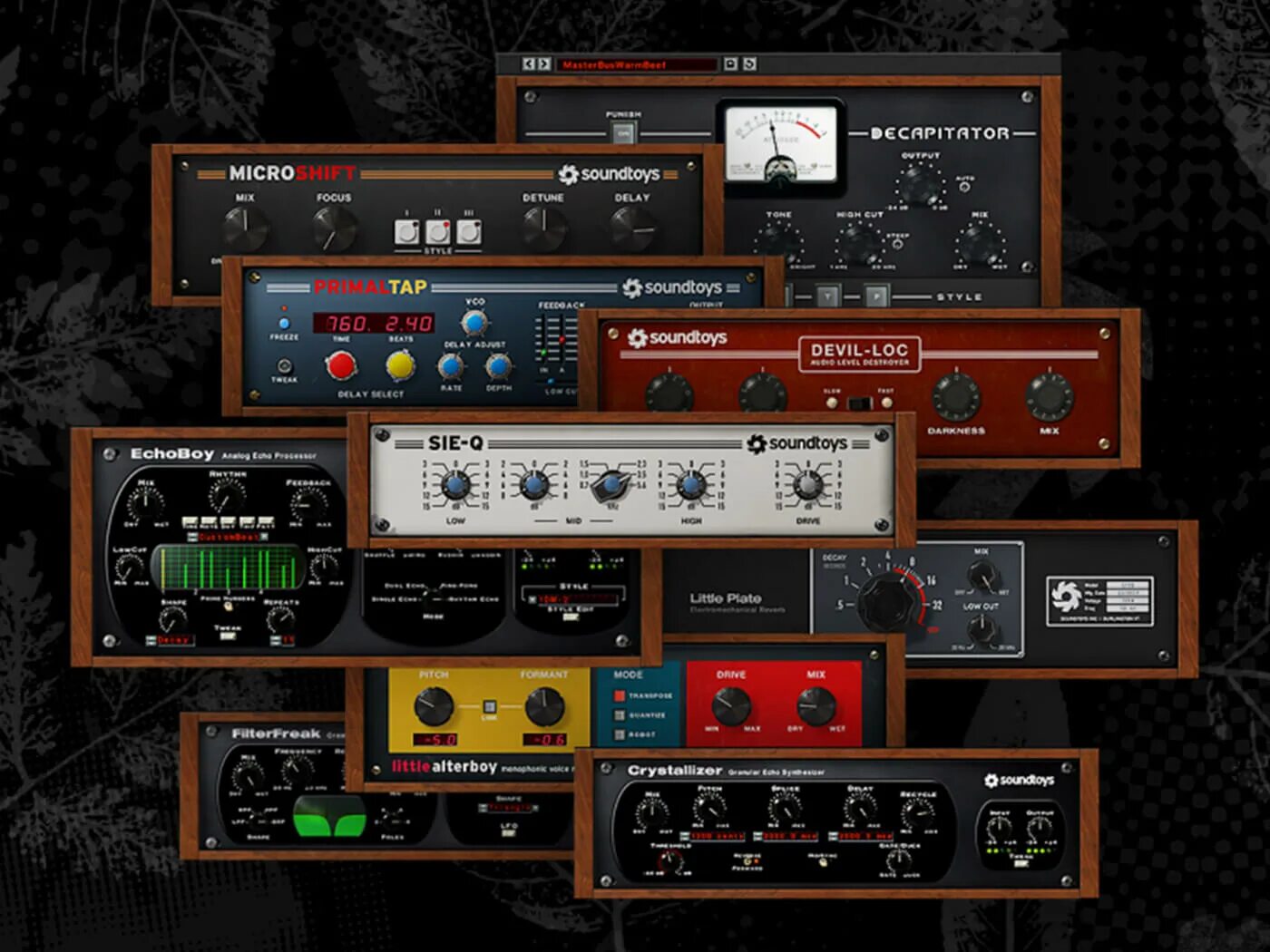
Task: Click the PrimalTap Depth knob
Action: click(x=498, y=366)
